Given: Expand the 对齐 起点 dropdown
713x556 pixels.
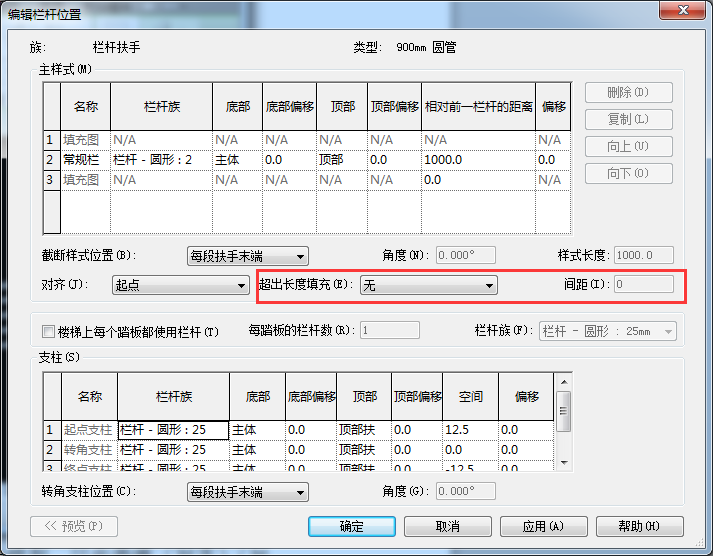Looking at the screenshot, I should (180, 286).
